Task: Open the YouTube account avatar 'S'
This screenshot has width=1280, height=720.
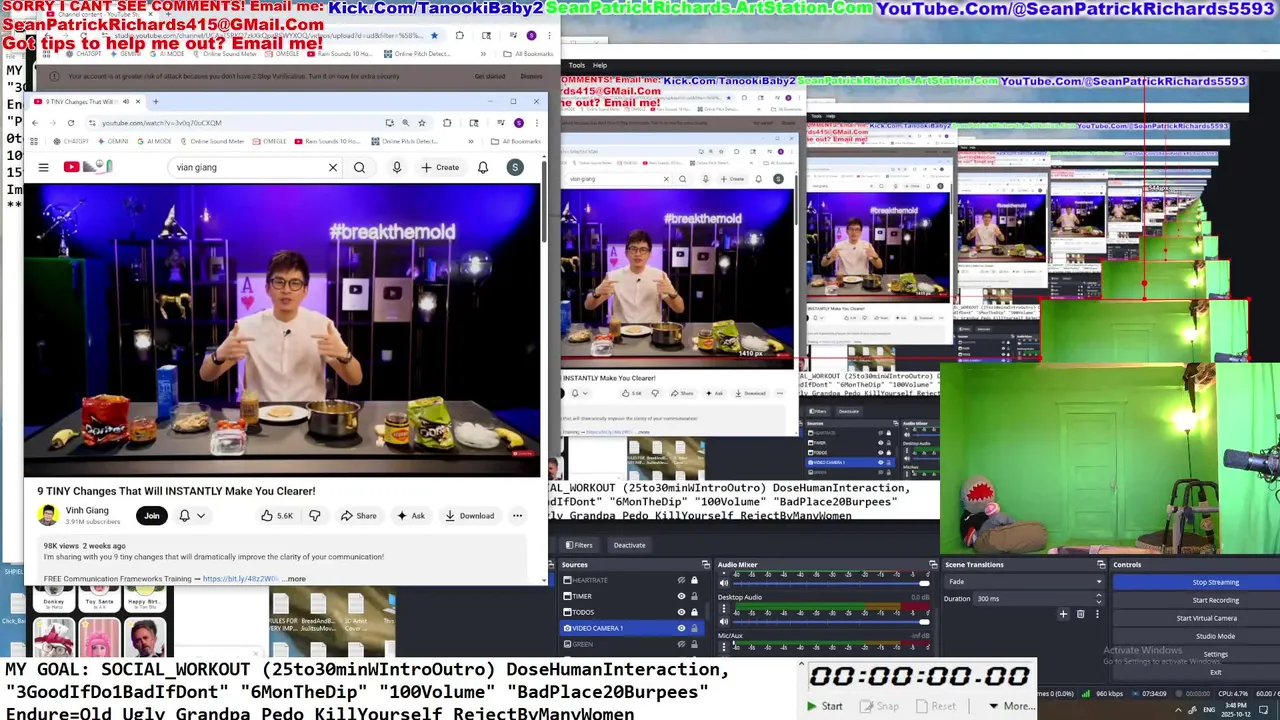Action: [515, 167]
